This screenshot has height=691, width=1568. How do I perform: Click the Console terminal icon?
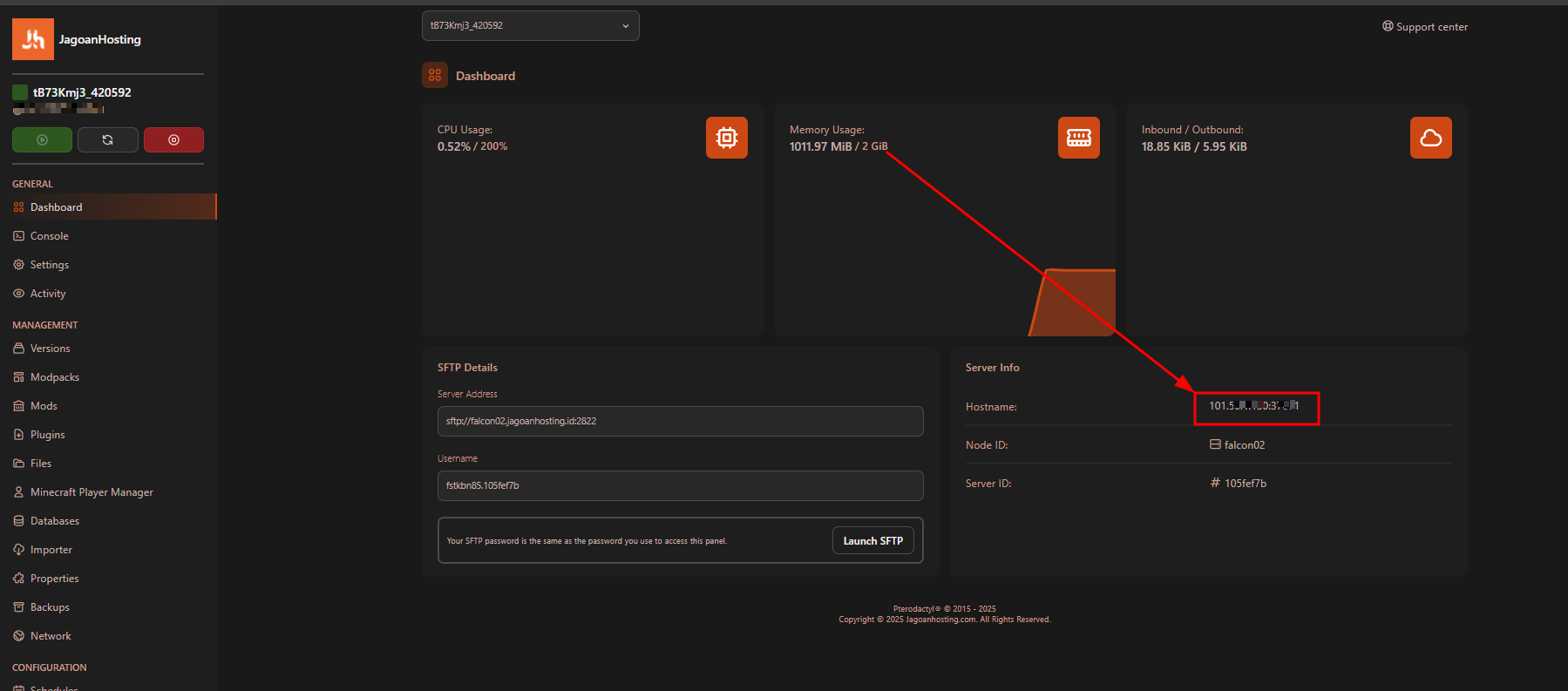tap(18, 235)
